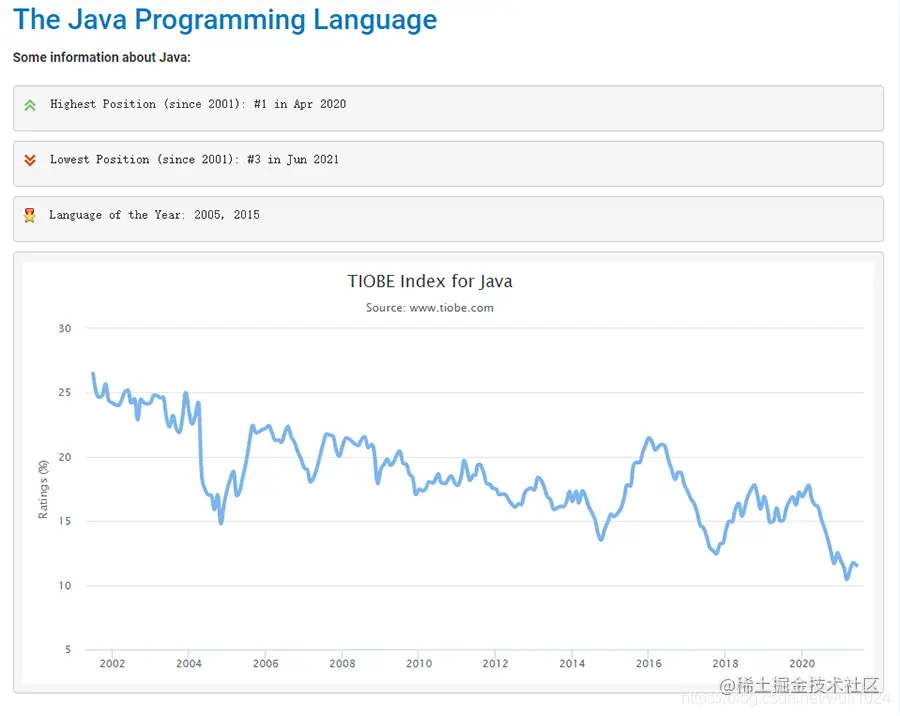Click the 20 value on the y-axis
900x716 pixels.
point(65,457)
